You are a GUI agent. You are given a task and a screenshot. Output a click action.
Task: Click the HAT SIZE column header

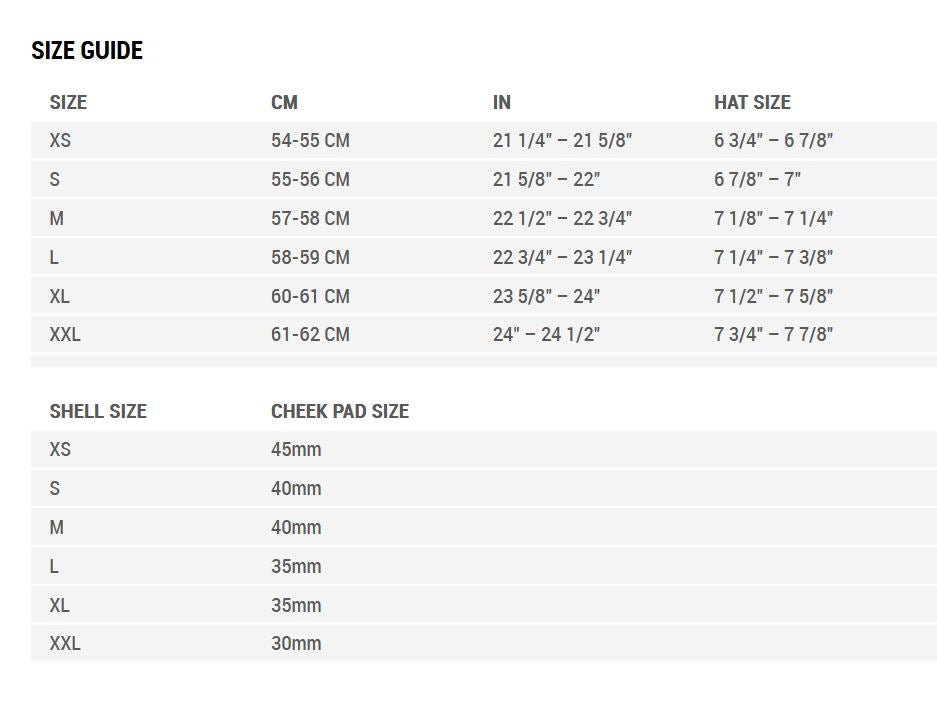(x=752, y=102)
